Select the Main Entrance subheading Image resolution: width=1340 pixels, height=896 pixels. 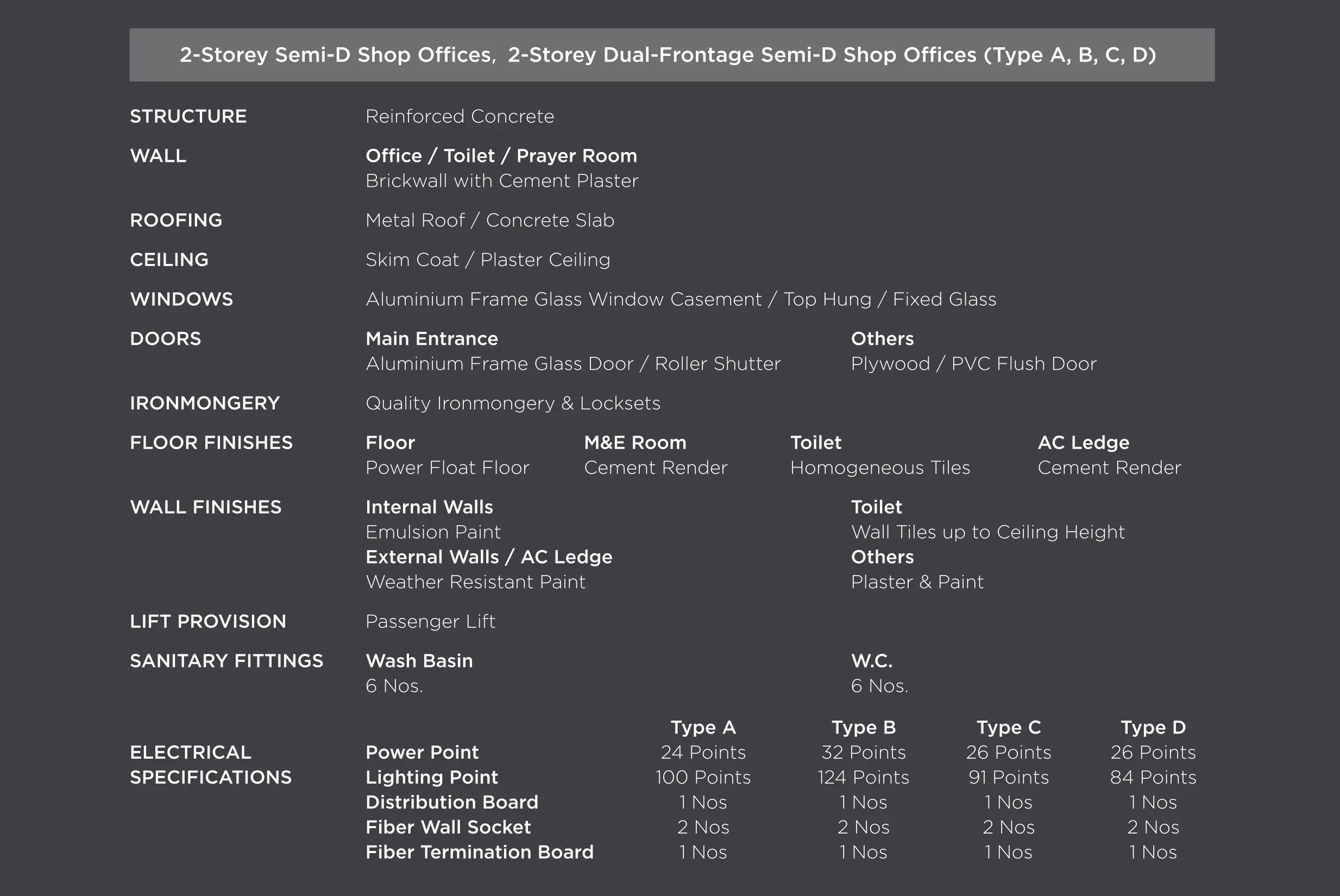[431, 339]
